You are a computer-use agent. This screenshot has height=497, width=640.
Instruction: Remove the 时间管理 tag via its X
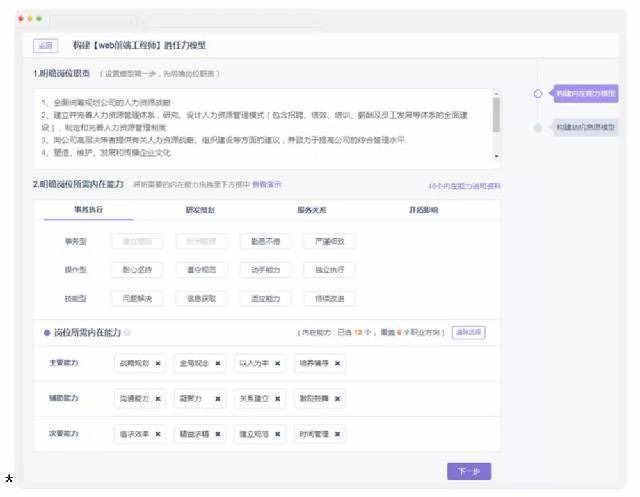(338, 434)
